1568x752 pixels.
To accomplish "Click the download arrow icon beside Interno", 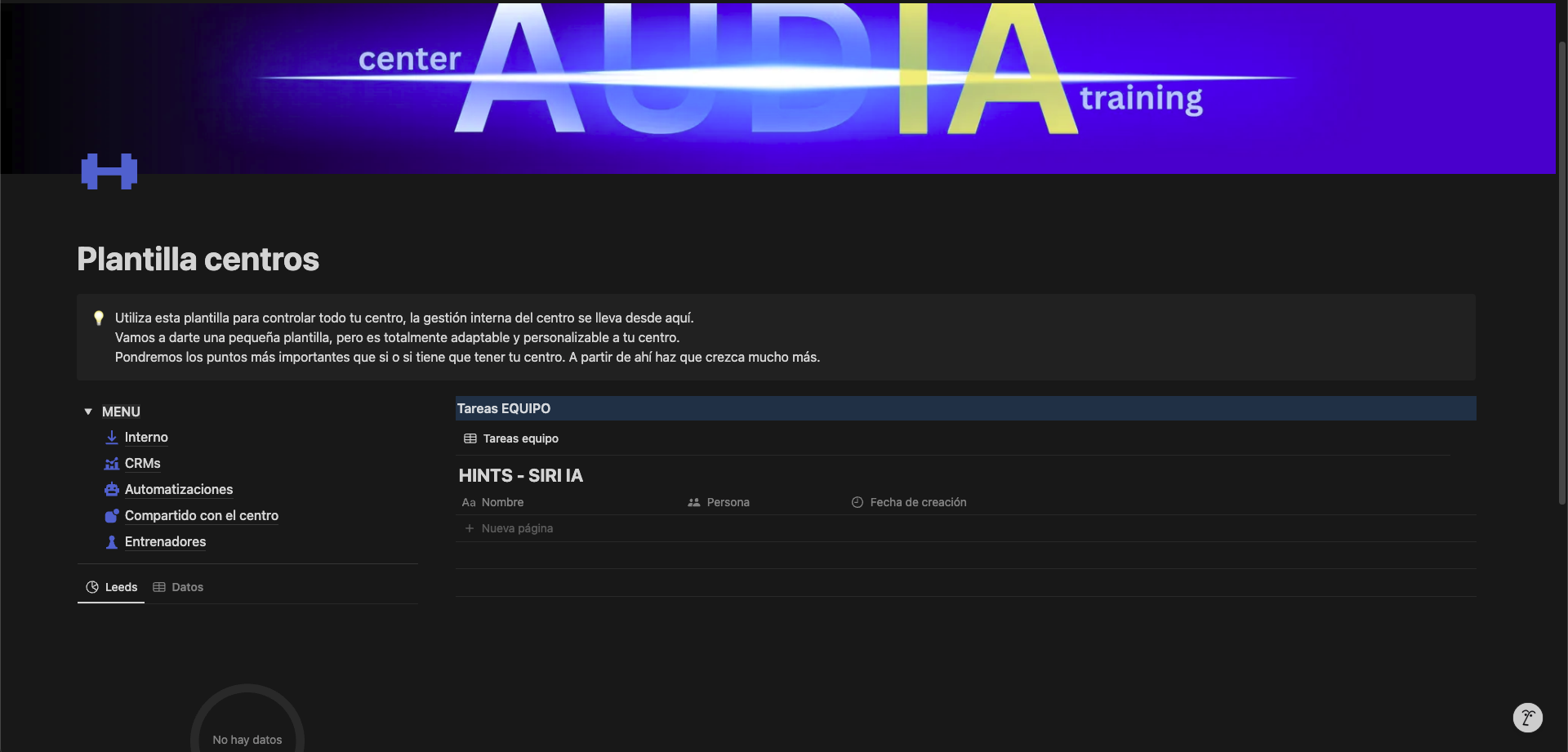I will point(112,438).
